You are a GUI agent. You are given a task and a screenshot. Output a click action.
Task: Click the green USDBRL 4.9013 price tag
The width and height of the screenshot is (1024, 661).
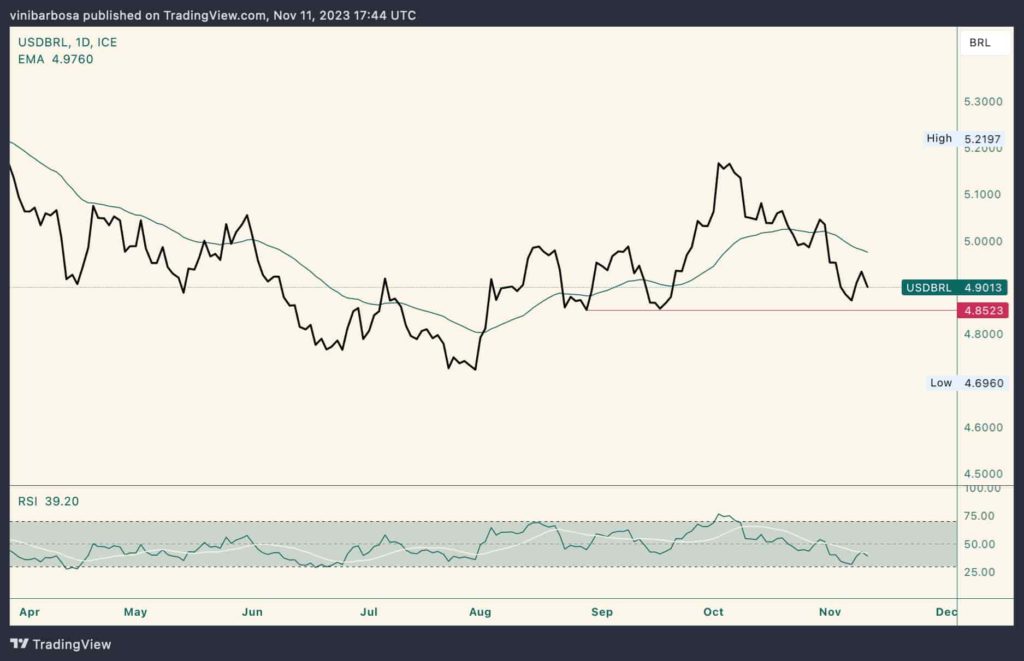(x=954, y=287)
